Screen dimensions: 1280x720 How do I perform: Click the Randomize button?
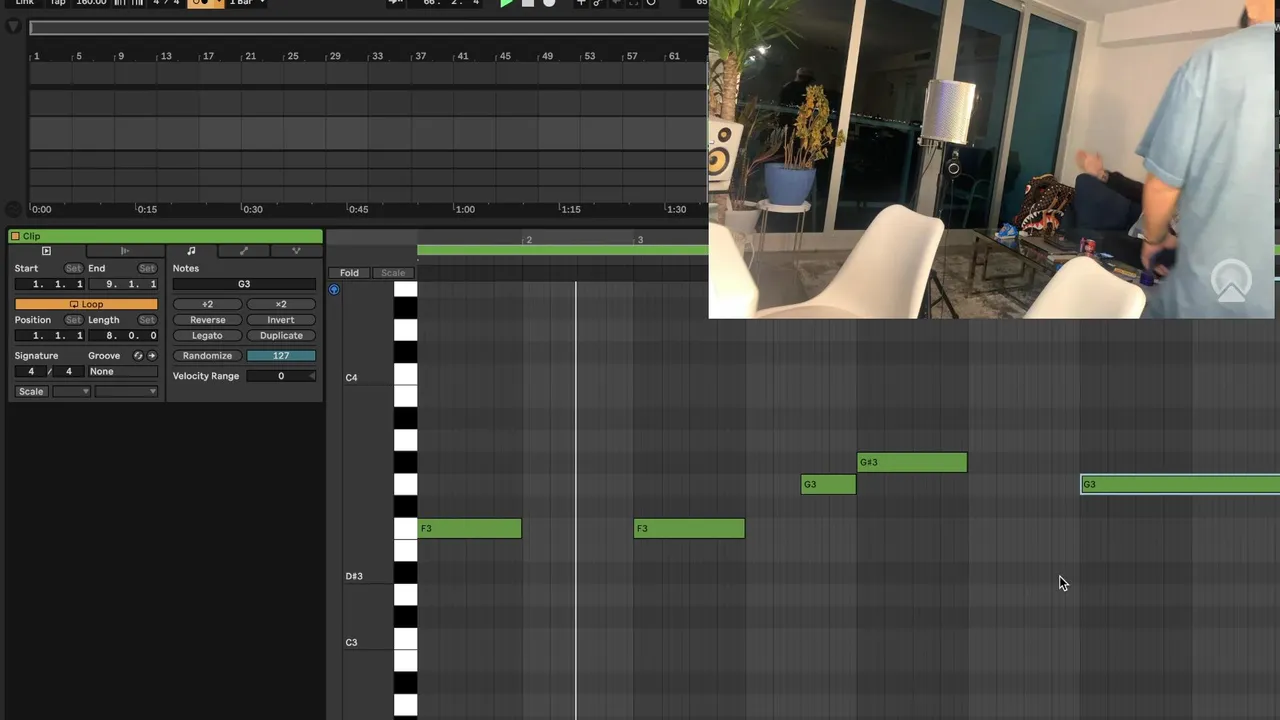pyautogui.click(x=207, y=356)
